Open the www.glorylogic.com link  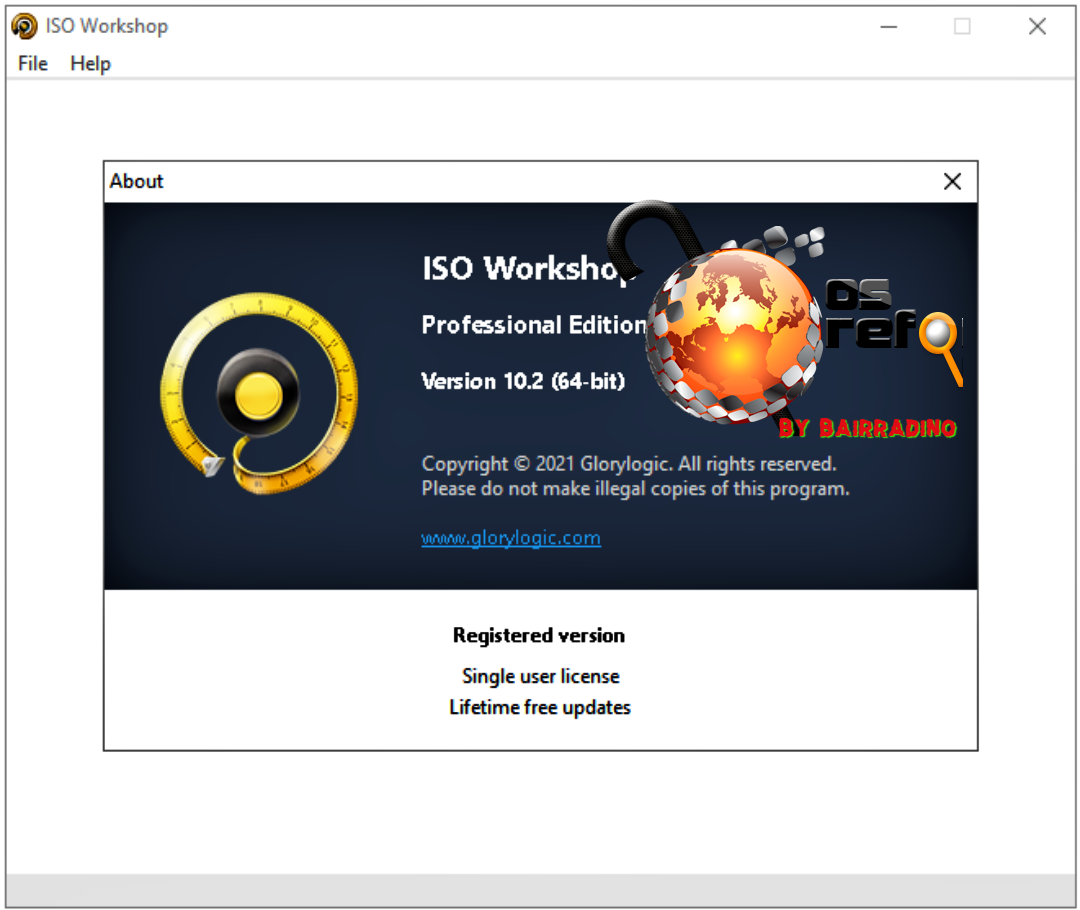tap(510, 537)
